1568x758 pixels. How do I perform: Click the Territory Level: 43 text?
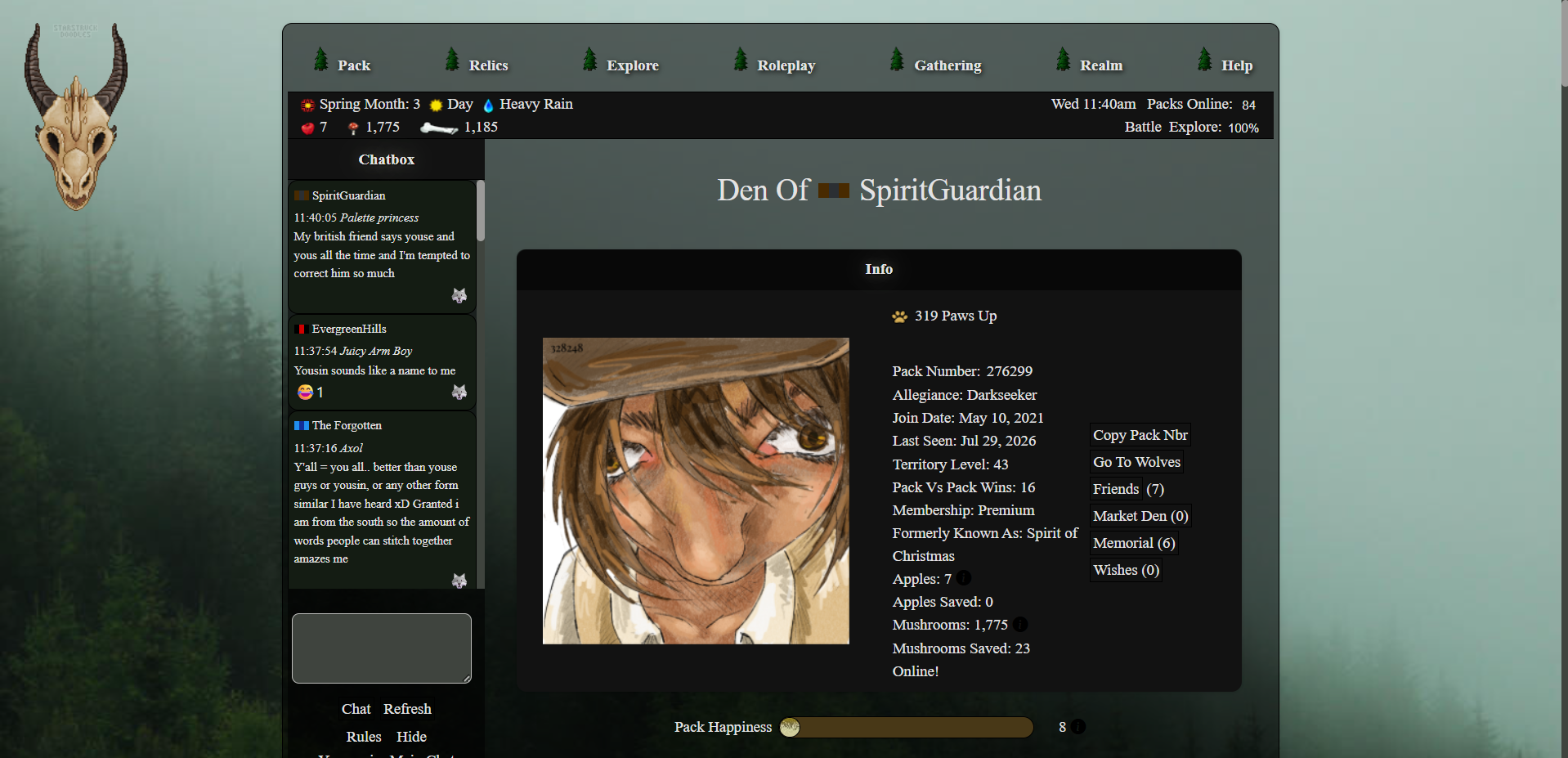point(950,464)
